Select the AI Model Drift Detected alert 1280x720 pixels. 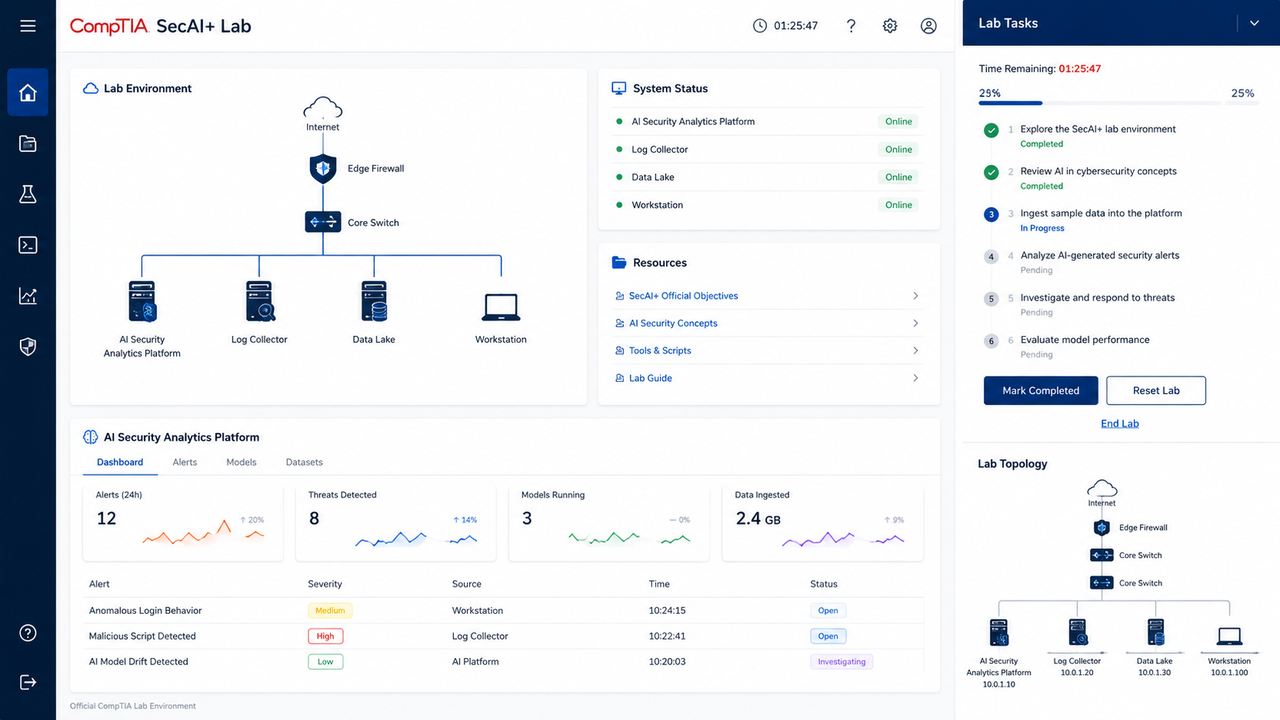[x=139, y=662]
